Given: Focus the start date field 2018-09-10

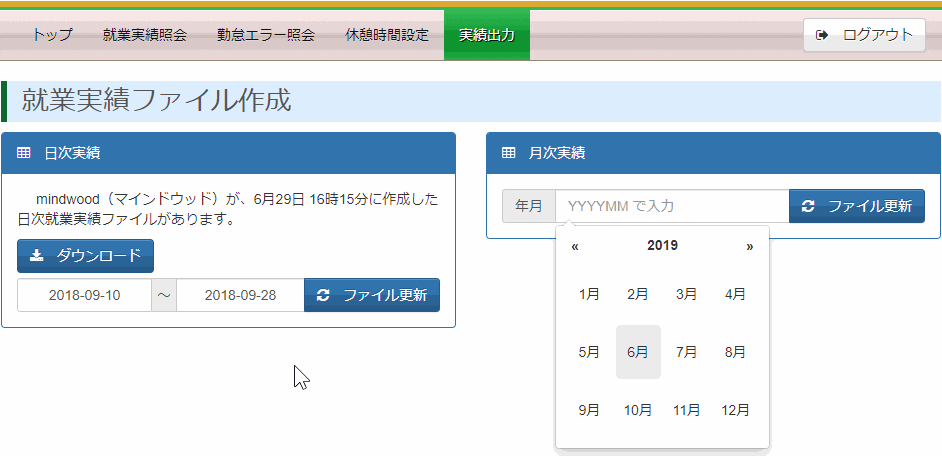Looking at the screenshot, I should point(84,295).
